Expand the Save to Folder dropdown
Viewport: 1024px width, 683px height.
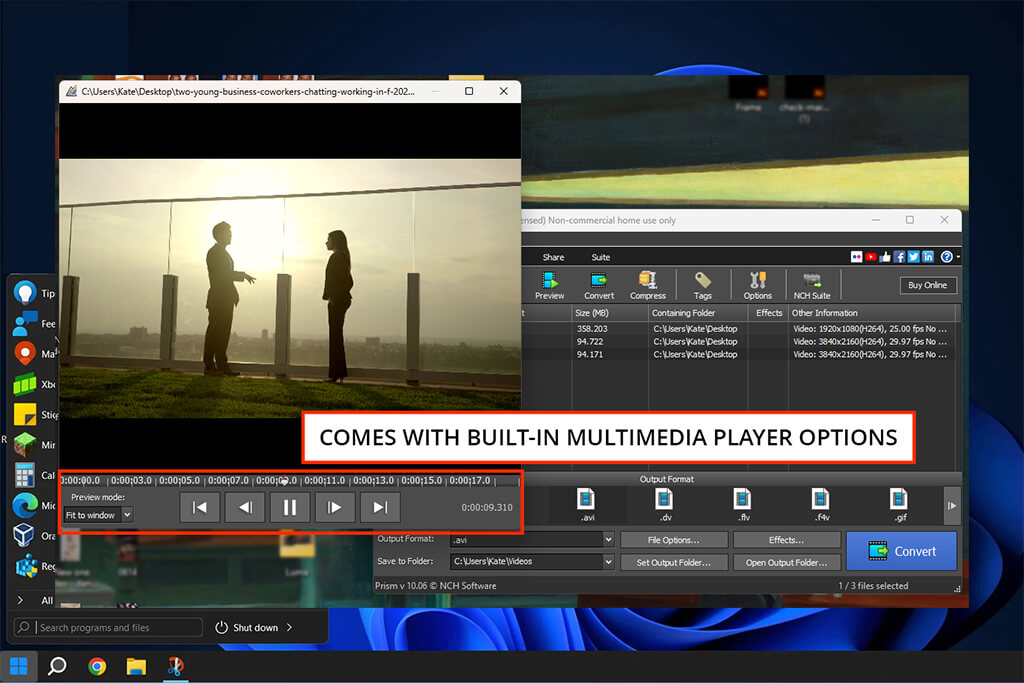608,562
